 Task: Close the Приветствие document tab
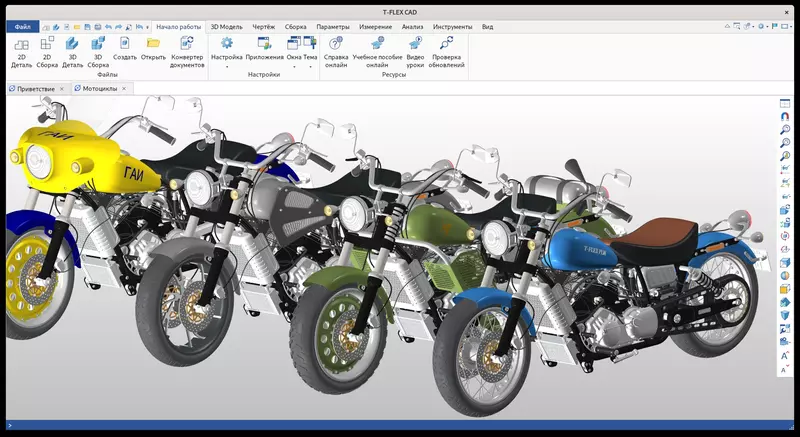pyautogui.click(x=61, y=89)
